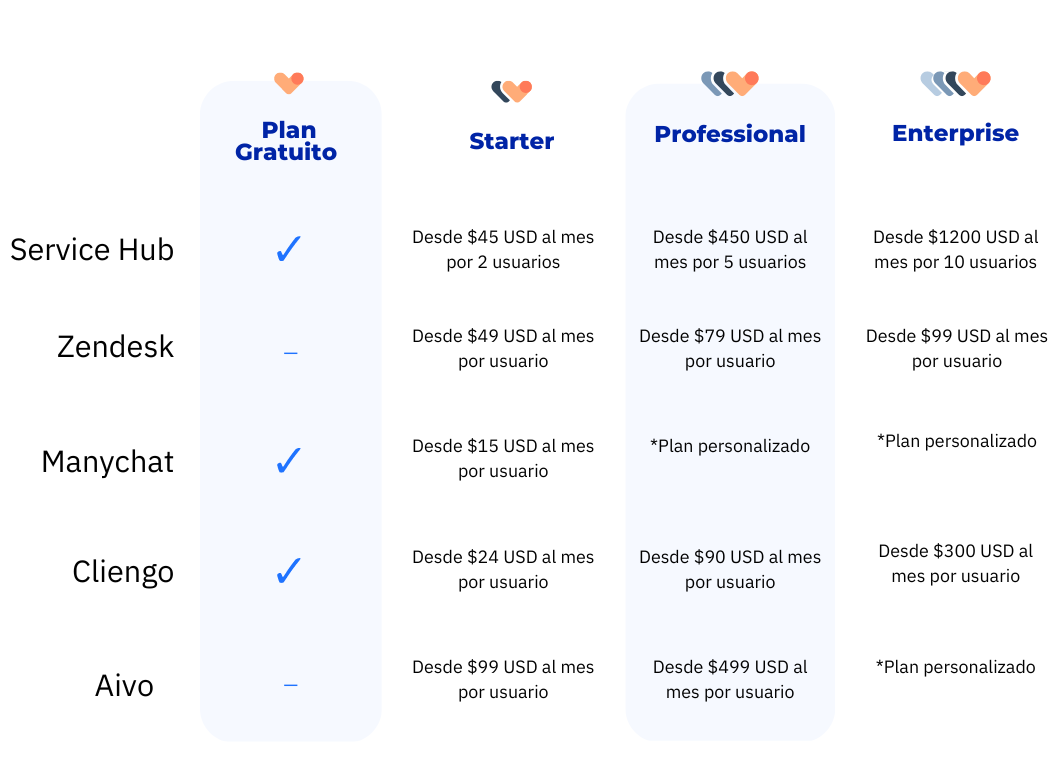This screenshot has width=1056, height=759.
Task: Click the double-heart icon above Starter
Action: 512,91
